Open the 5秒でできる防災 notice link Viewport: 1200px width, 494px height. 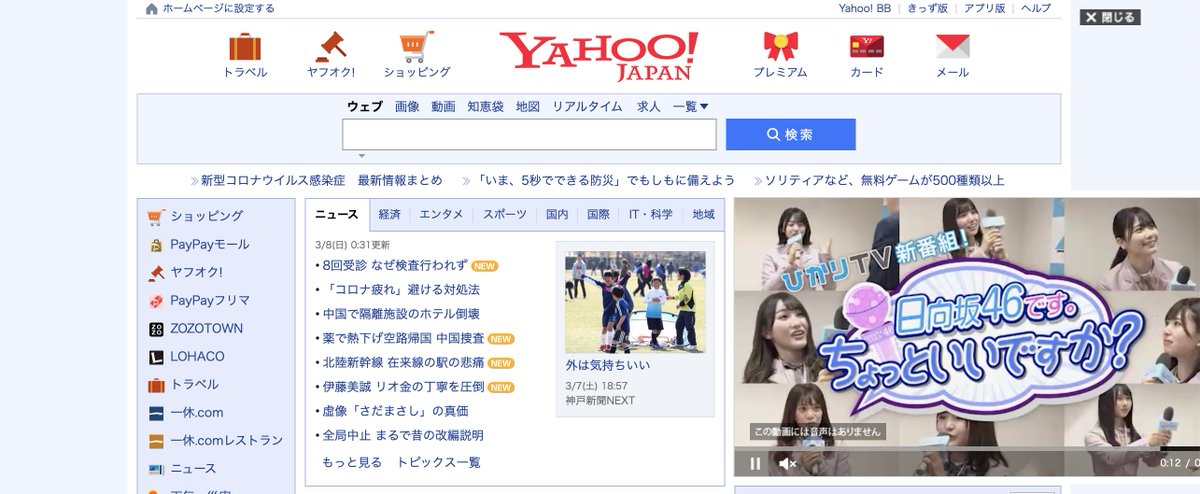[x=606, y=181]
